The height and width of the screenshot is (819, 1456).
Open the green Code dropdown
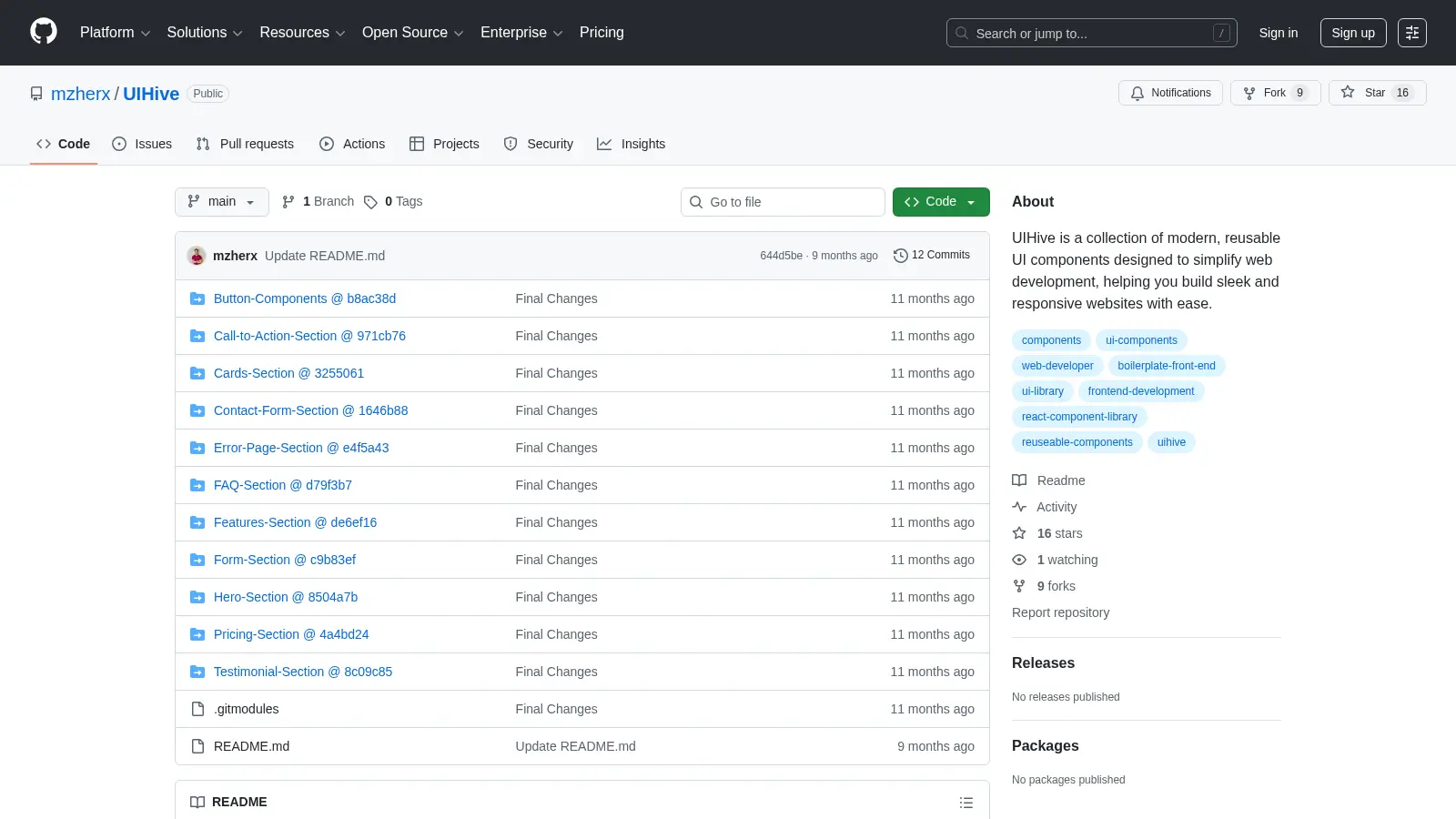pyautogui.click(x=941, y=202)
